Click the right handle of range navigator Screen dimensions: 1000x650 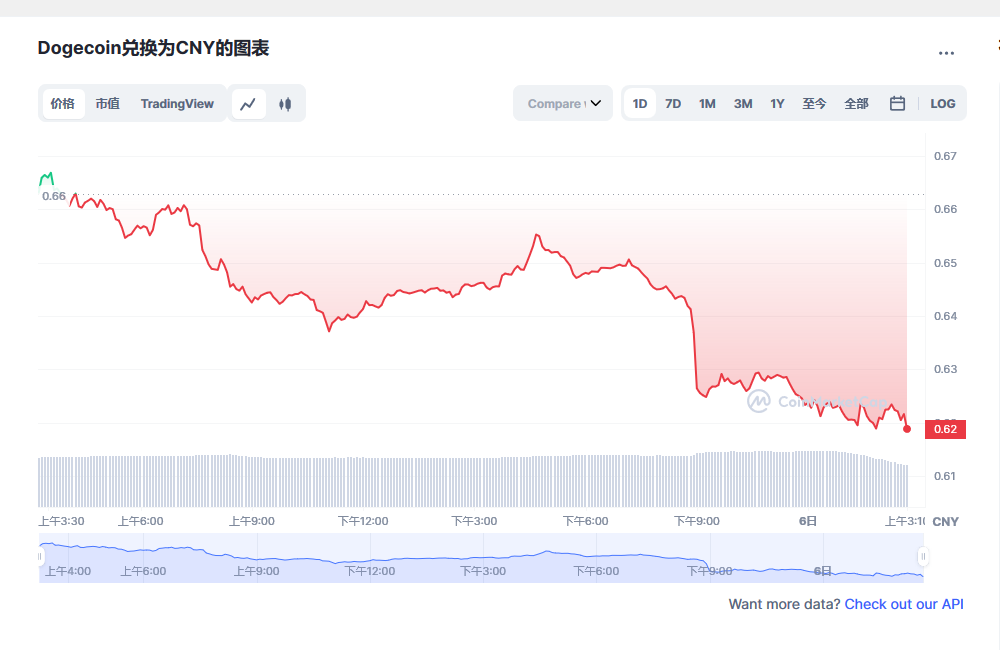click(x=923, y=557)
